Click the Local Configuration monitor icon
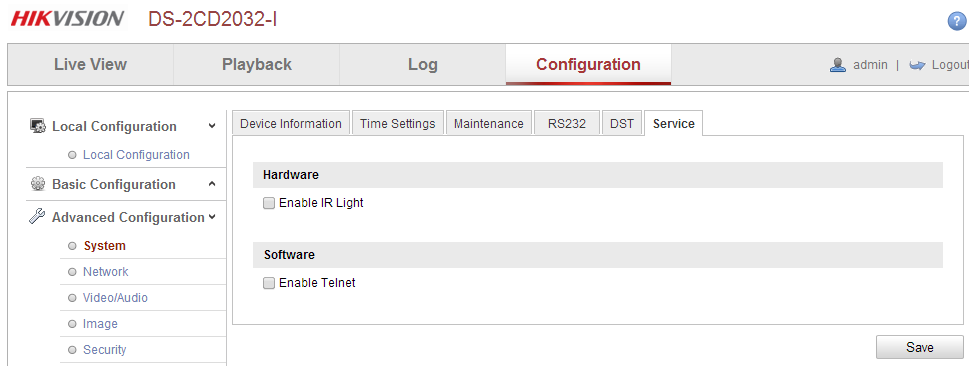The image size is (969, 366). click(x=38, y=126)
